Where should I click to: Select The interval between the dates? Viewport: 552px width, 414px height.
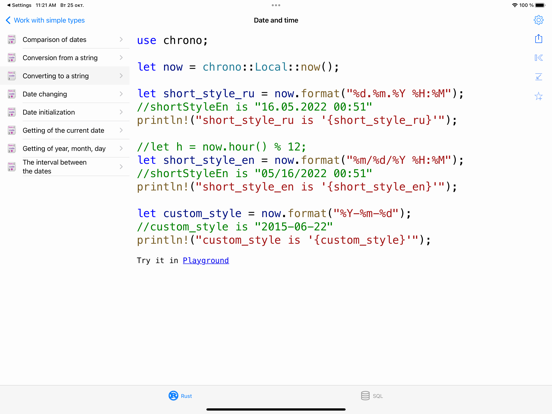coord(65,167)
